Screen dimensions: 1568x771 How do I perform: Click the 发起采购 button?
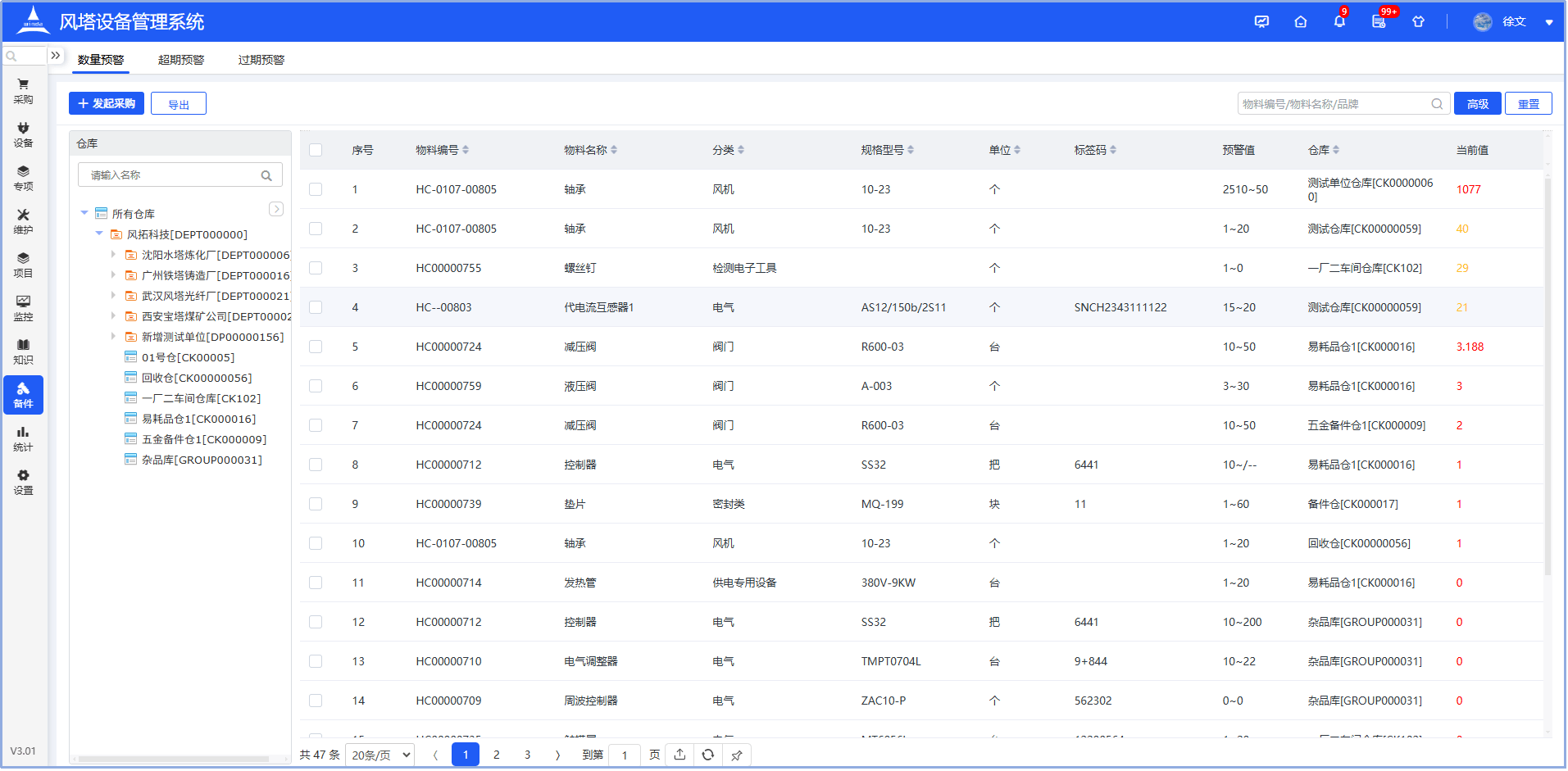coord(107,103)
